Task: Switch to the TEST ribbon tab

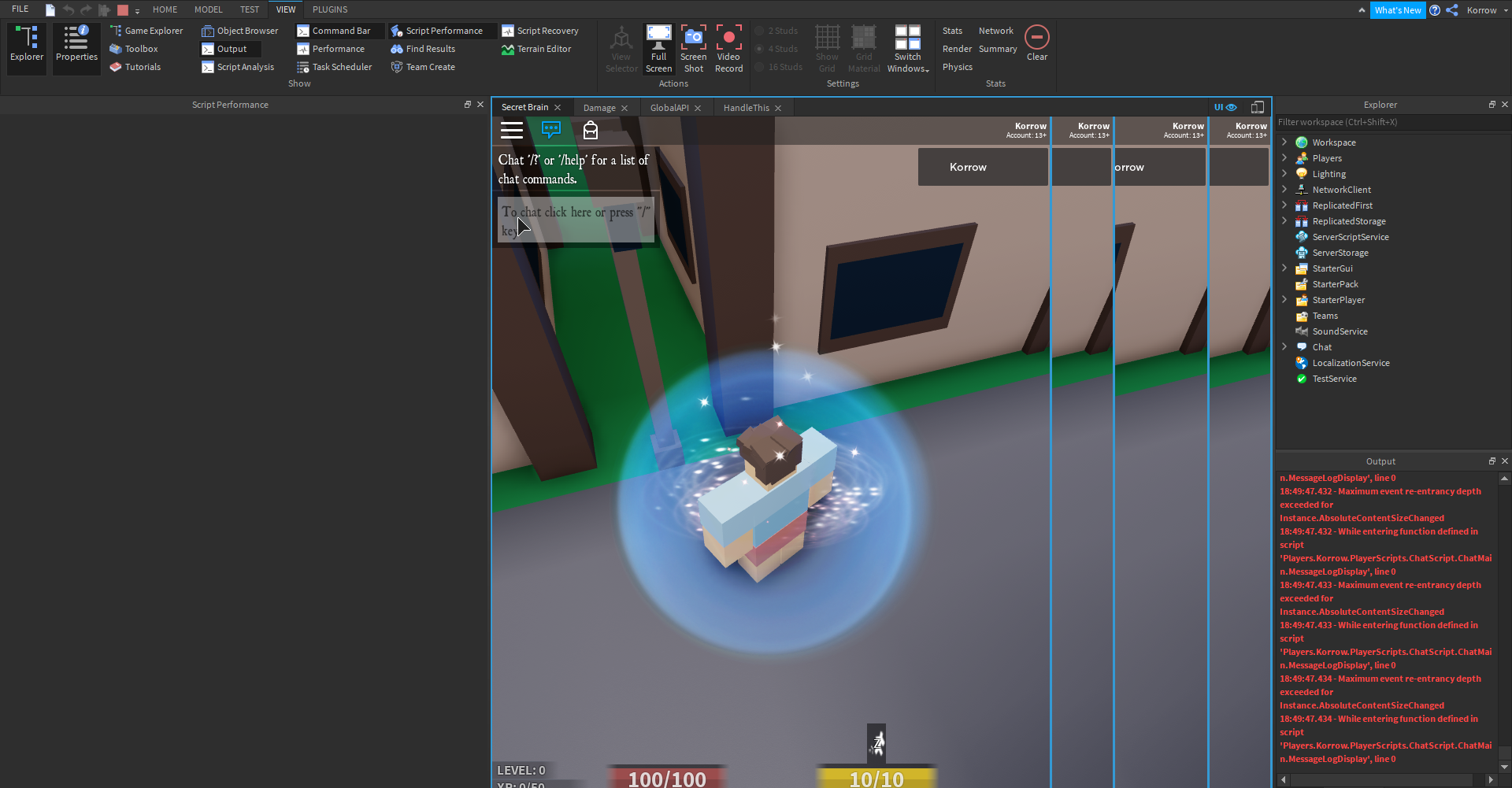Action: pyautogui.click(x=250, y=9)
